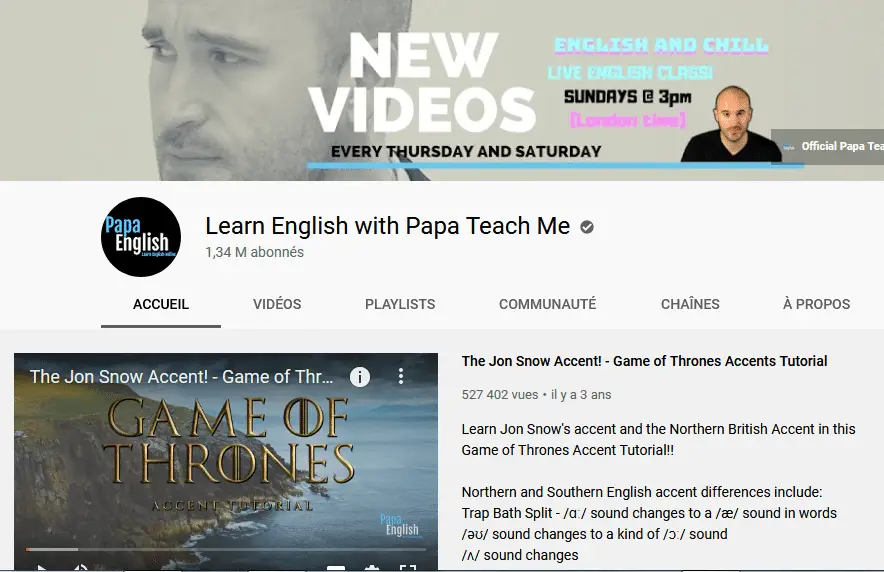The image size is (884, 572).
Task: Click description line Learn Jon Snow's accent
Action: (658, 429)
